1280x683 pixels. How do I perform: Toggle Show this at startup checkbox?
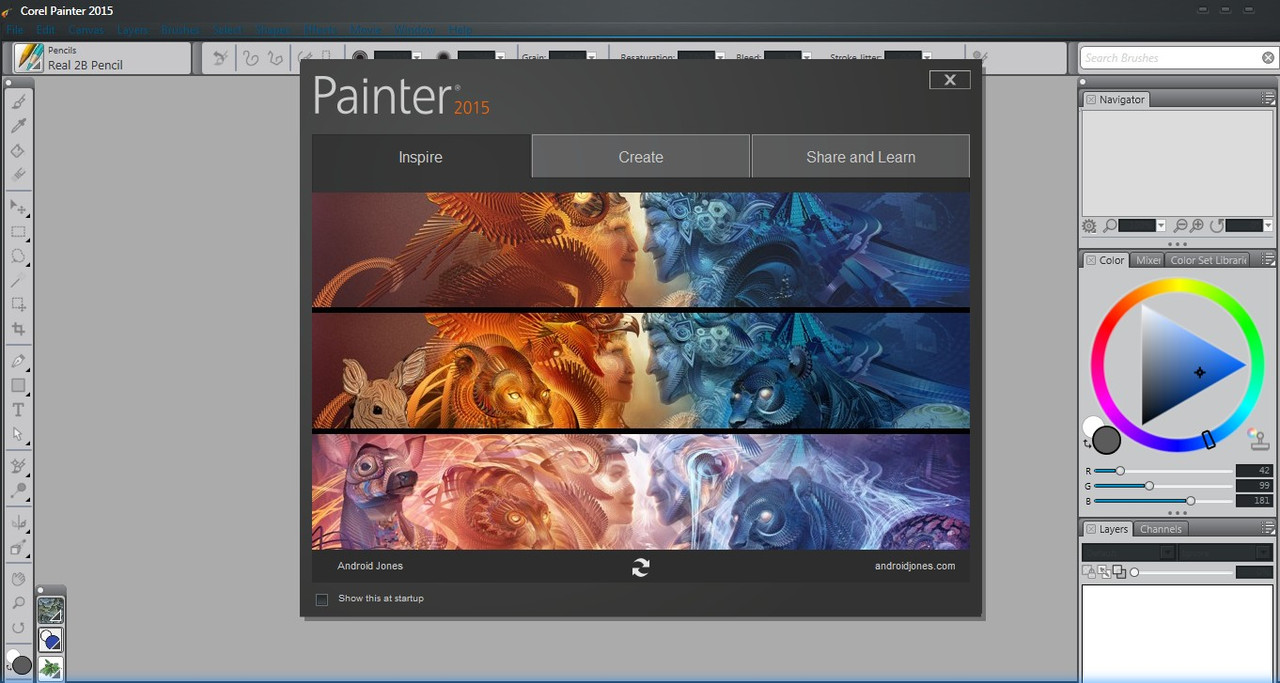click(x=322, y=599)
